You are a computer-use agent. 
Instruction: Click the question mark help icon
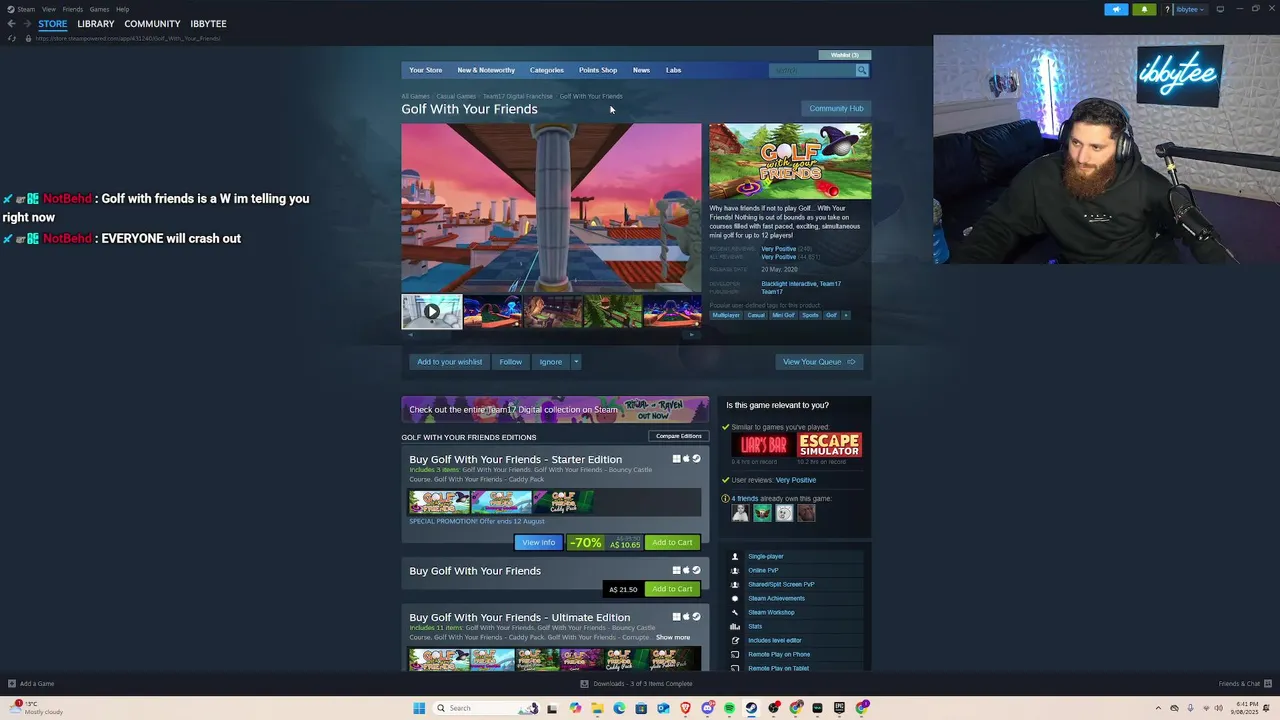click(x=1167, y=9)
